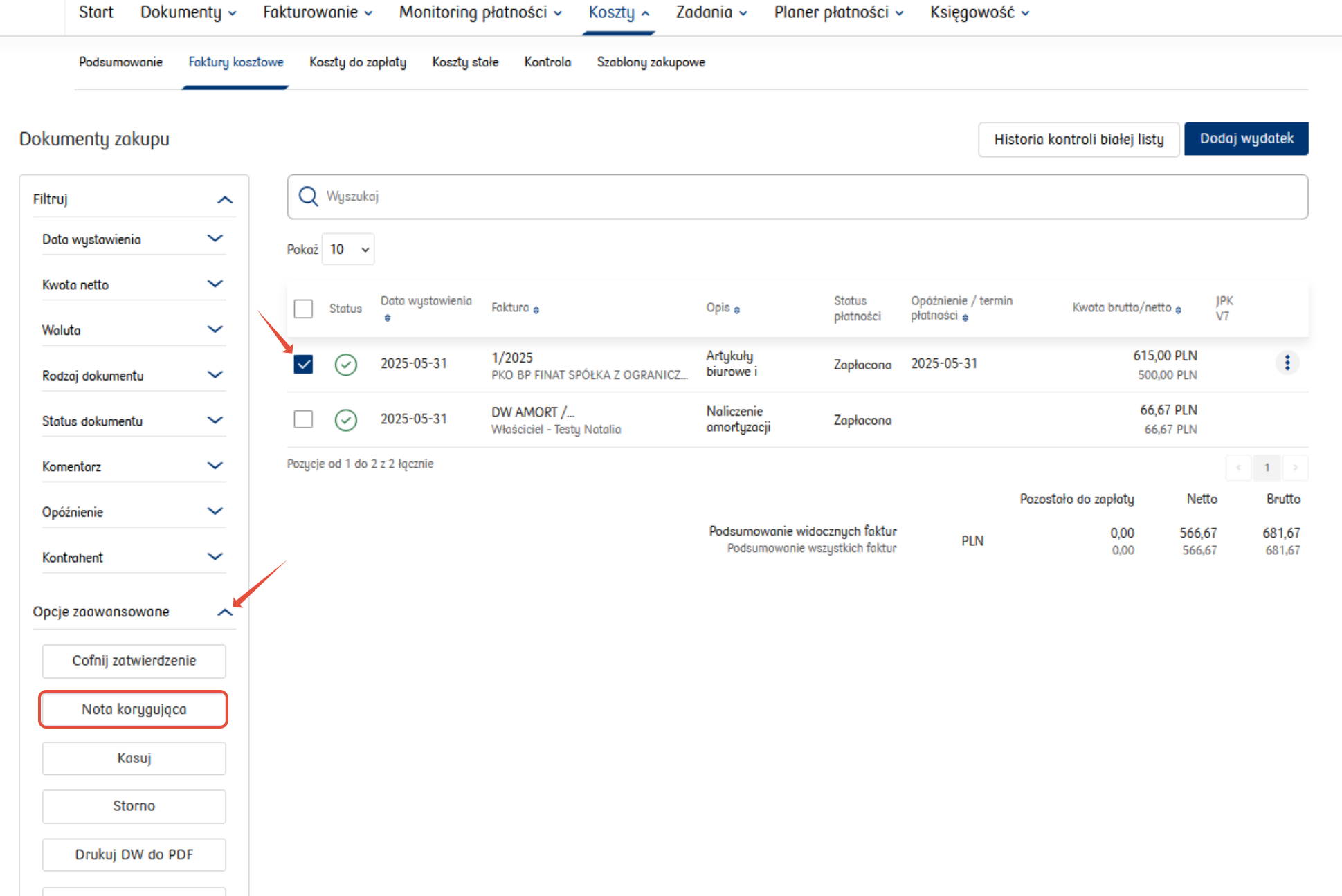Click the search magnifier icon

click(x=308, y=196)
